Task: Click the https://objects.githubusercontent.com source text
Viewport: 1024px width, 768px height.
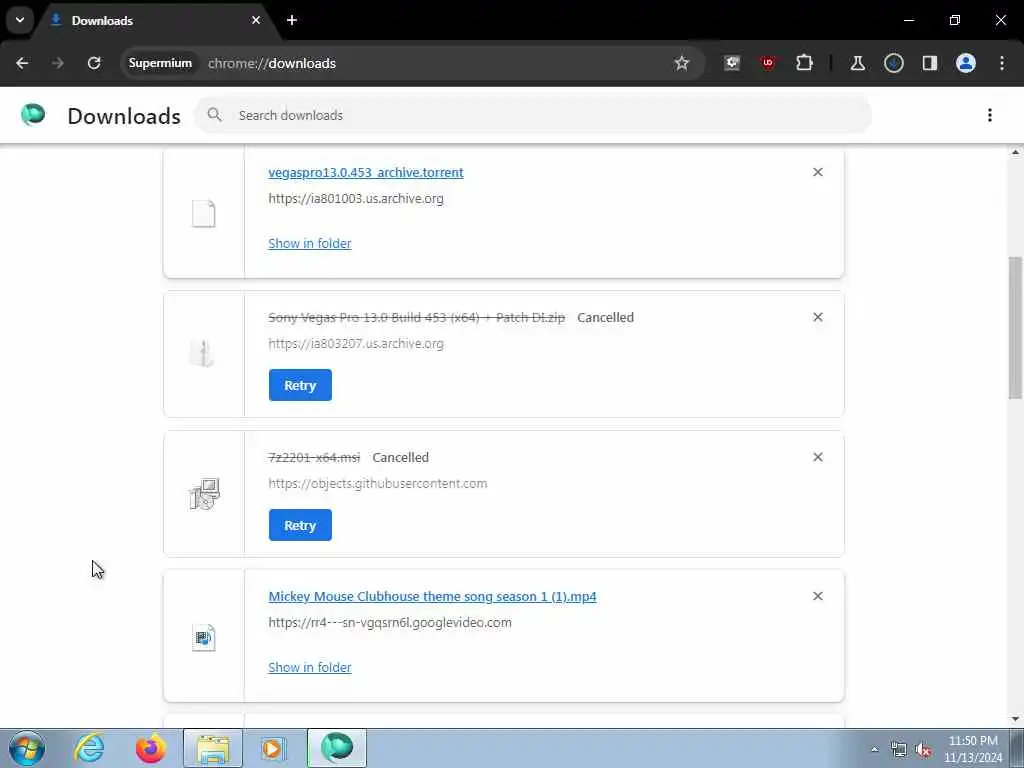Action: [x=377, y=484]
